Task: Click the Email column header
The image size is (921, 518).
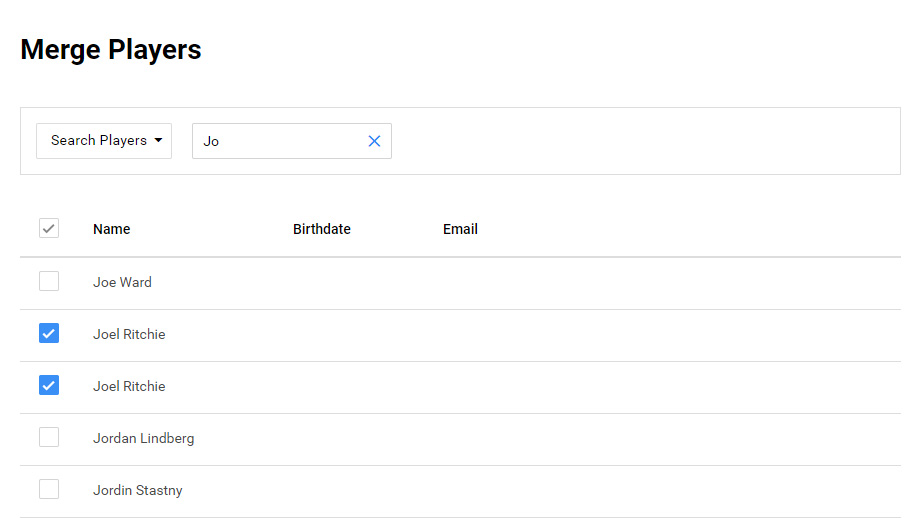Action: (x=460, y=229)
